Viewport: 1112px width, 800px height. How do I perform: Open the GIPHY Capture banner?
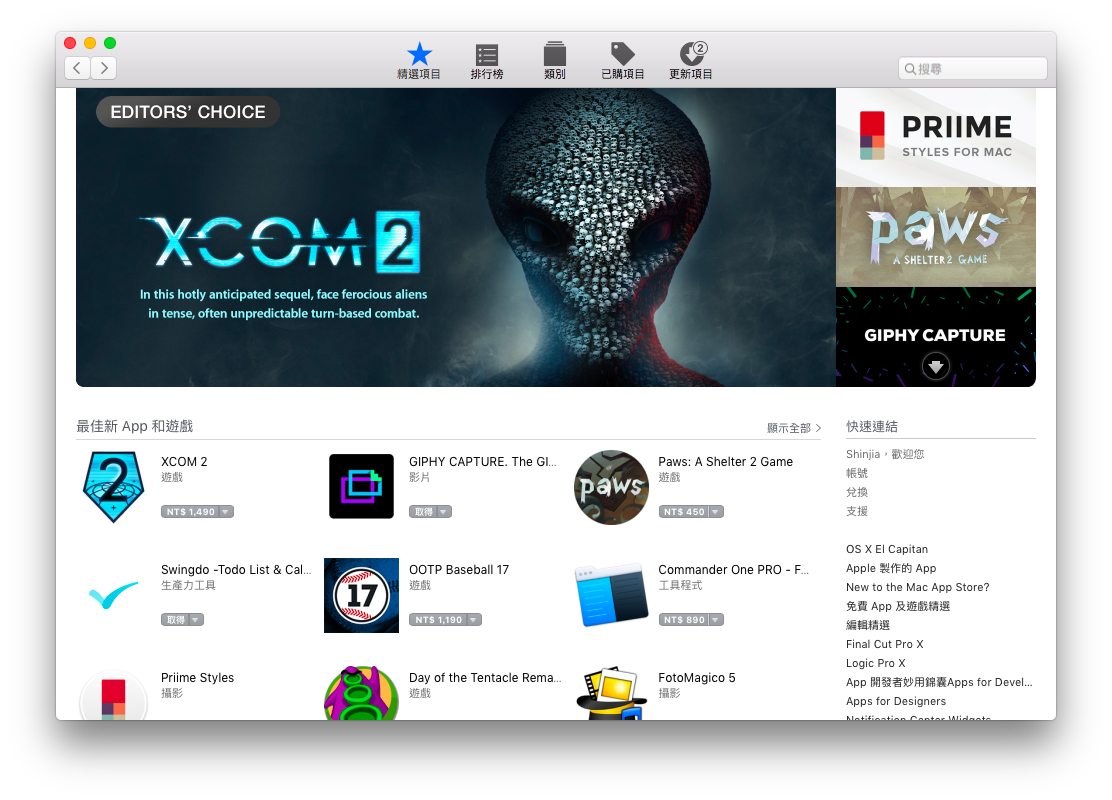click(935, 337)
